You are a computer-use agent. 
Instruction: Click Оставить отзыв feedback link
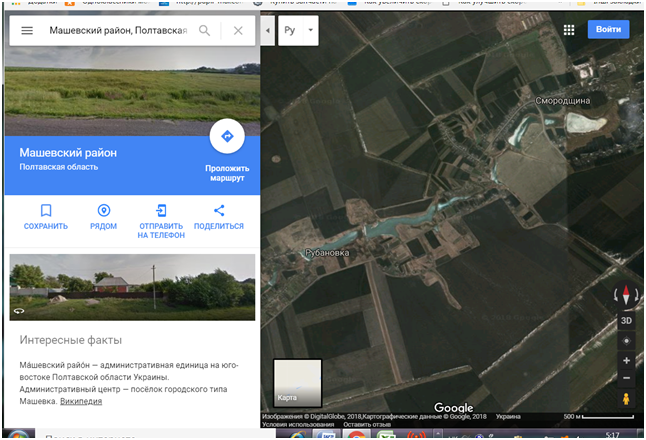coord(367,424)
